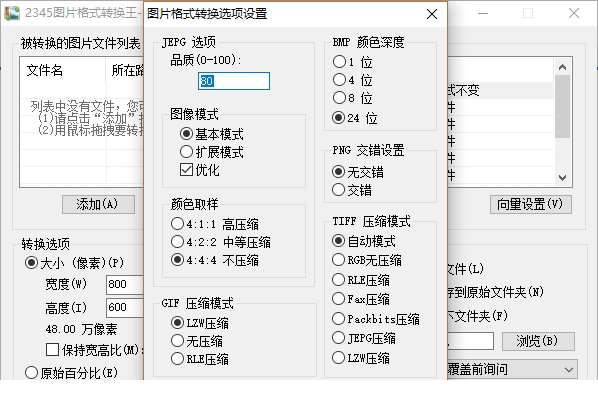This screenshot has height=395, width=598.
Task: Click the 文件名 column header
Action: 63,70
